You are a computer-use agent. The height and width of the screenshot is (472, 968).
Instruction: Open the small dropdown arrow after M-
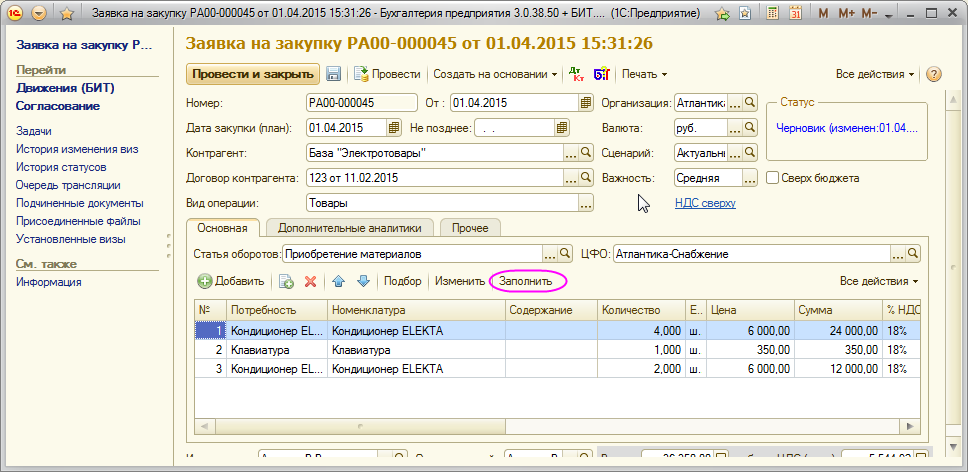pos(889,14)
